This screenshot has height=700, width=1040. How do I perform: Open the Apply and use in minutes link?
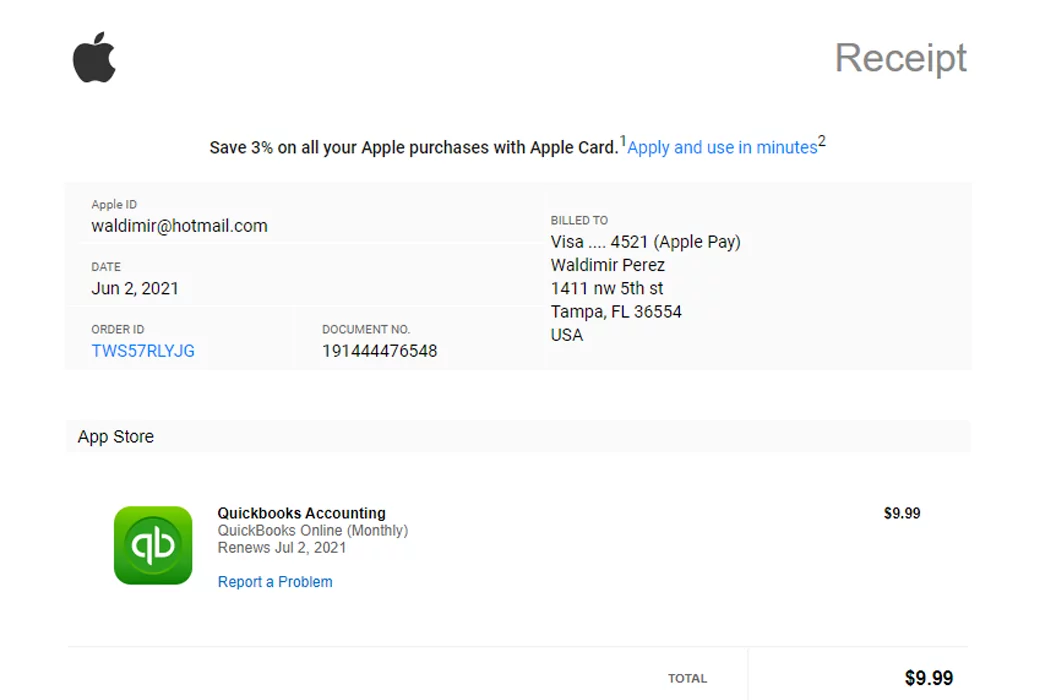pyautogui.click(x=722, y=147)
